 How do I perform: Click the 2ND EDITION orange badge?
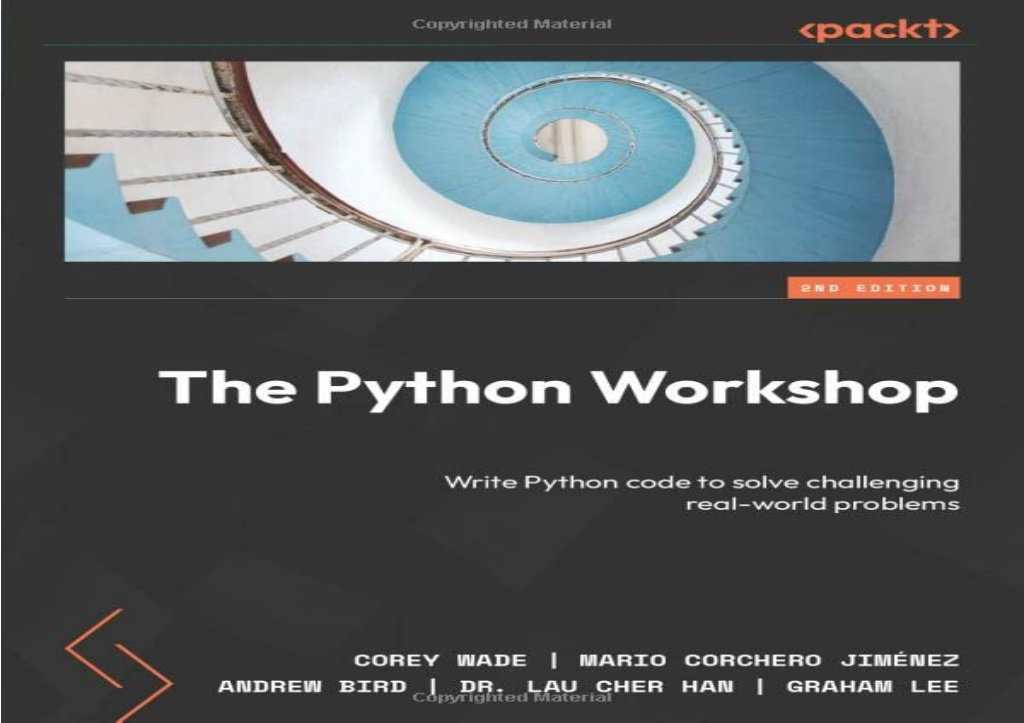coord(874,288)
